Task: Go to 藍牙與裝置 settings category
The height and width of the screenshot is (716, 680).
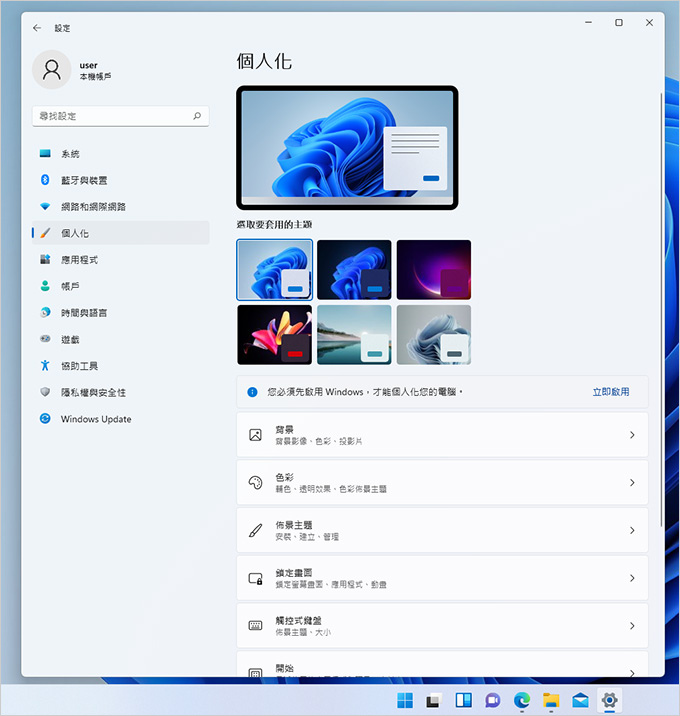Action: (121, 180)
